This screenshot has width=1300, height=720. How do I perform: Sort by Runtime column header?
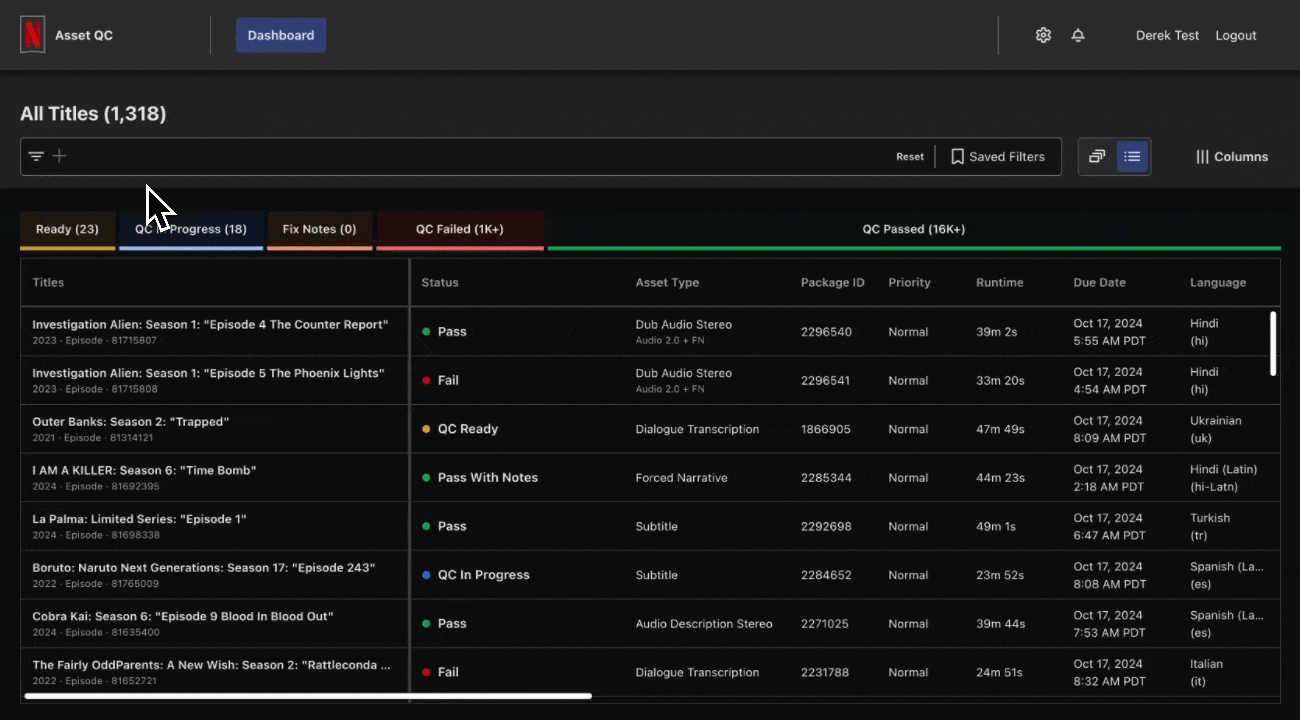point(999,282)
